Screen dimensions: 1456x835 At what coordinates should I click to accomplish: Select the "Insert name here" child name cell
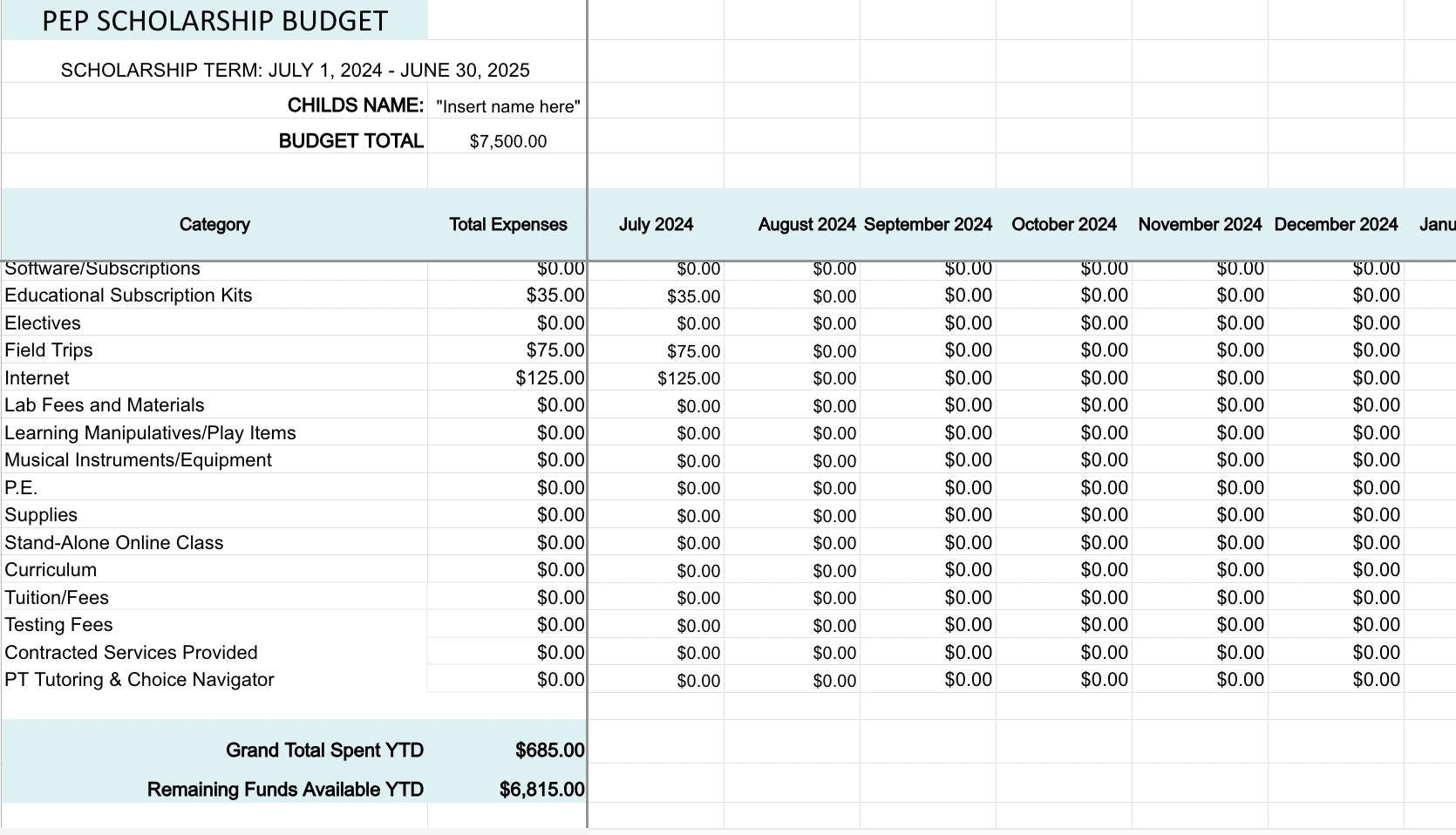(507, 105)
